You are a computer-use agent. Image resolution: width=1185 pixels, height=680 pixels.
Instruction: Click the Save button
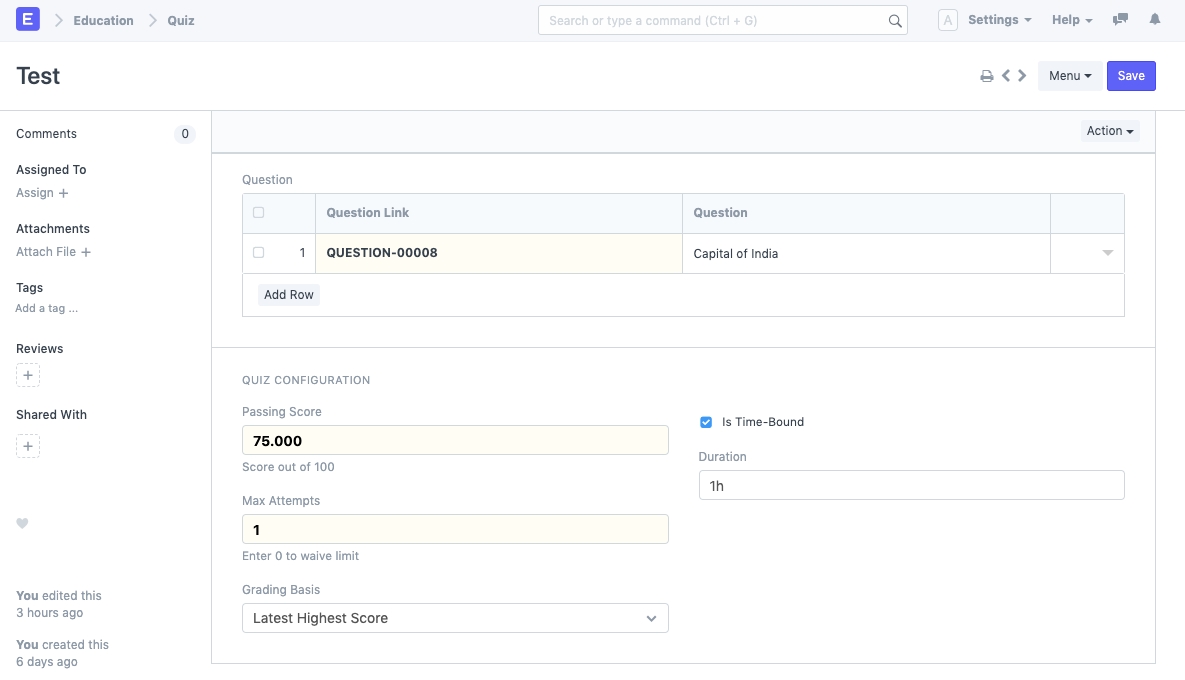1131,76
